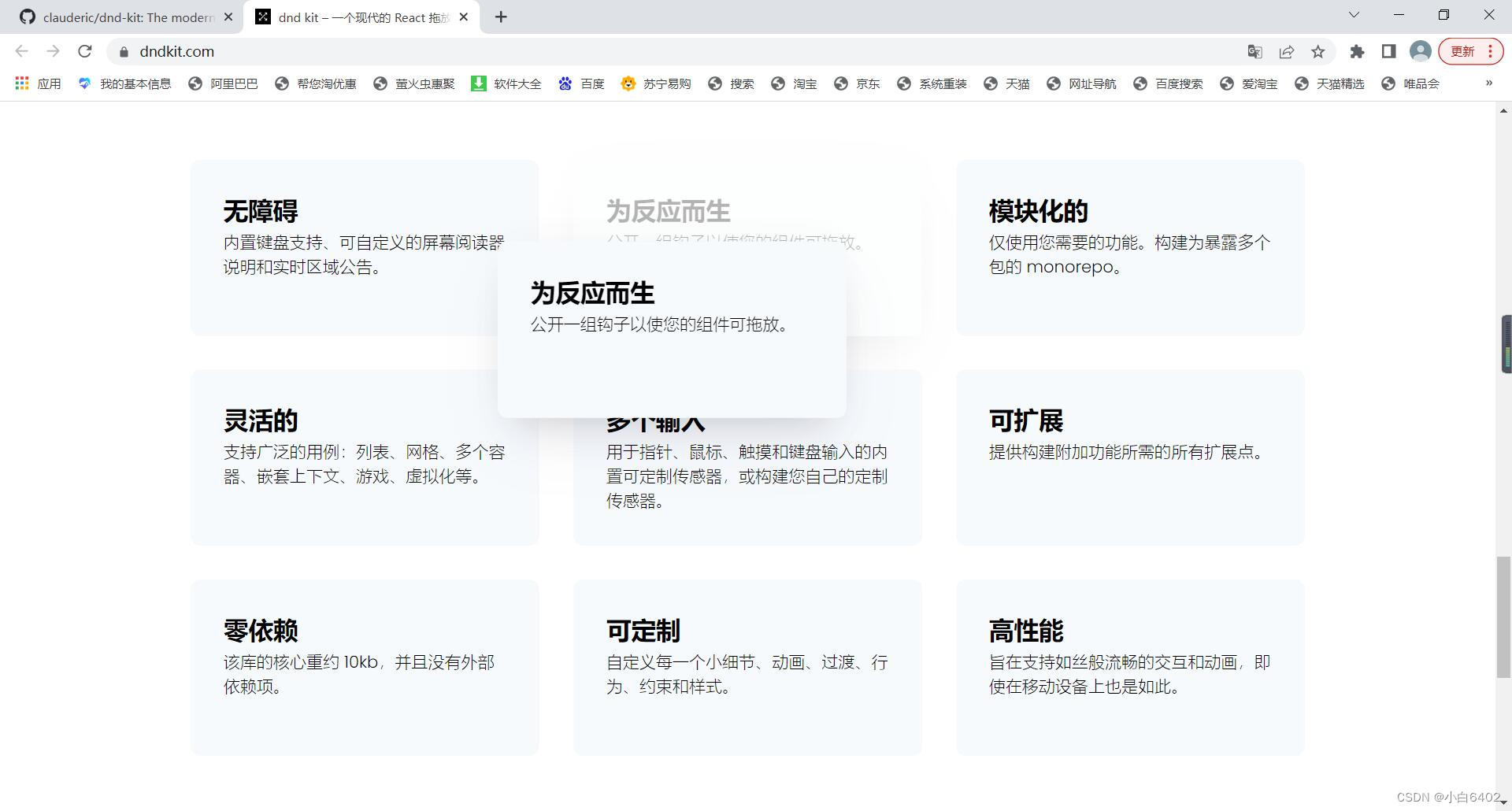The image size is (1512, 811).
Task: Open a new browser tab
Action: click(501, 17)
